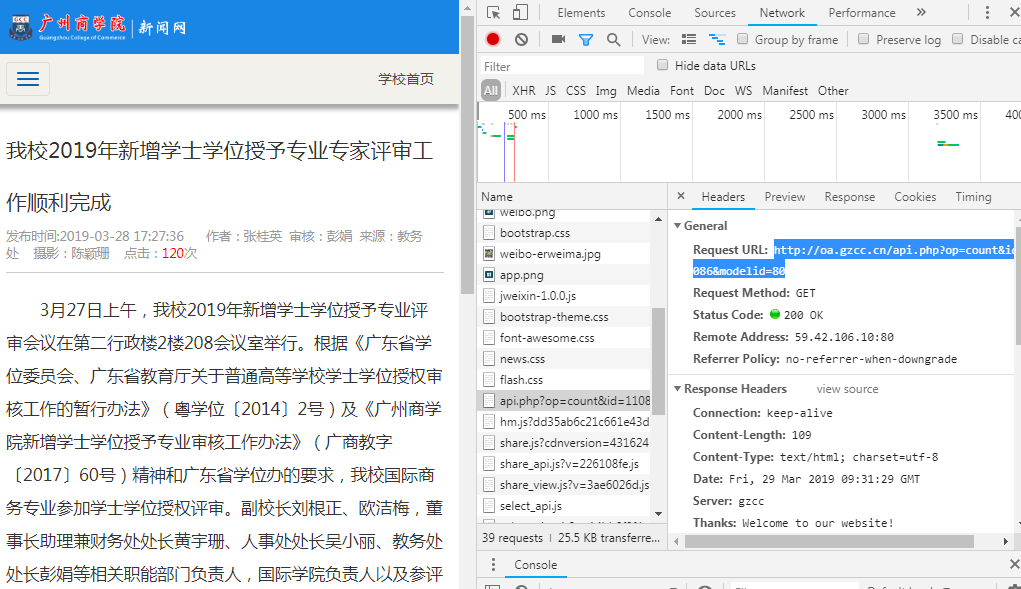Select api.php?op=count request row
The image size is (1021, 589).
pos(564,401)
